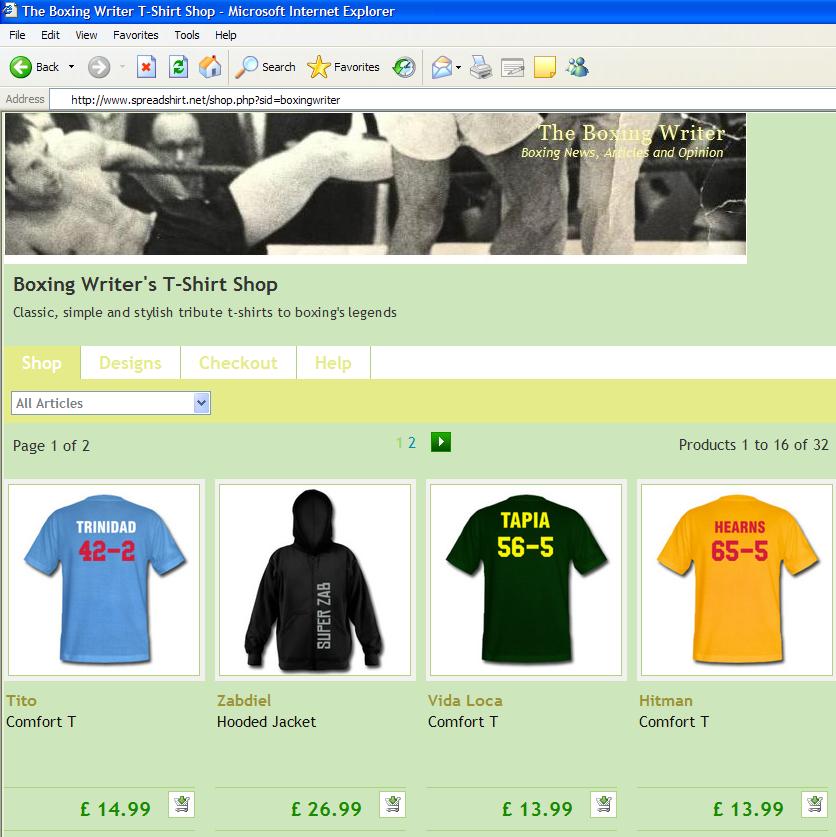Open the Search pane
This screenshot has width=836, height=837.
click(x=264, y=67)
